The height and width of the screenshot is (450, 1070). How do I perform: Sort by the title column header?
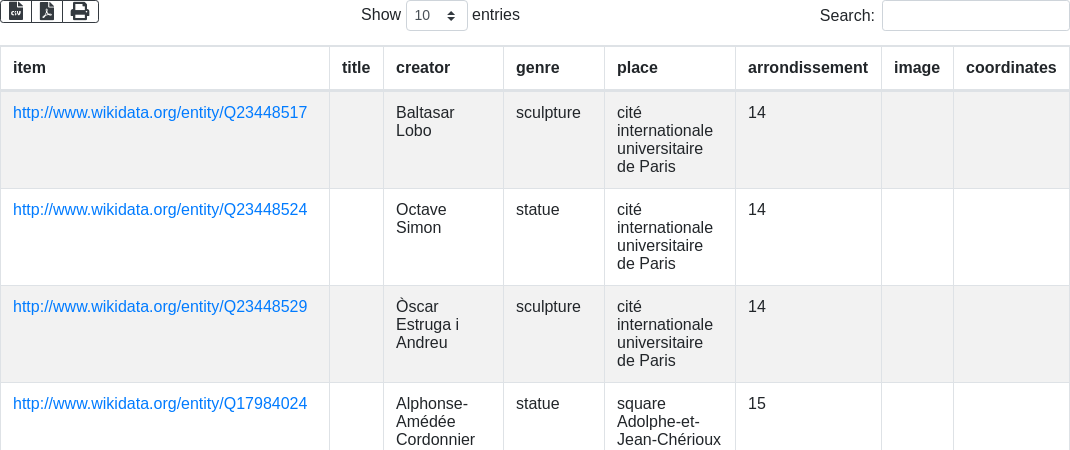point(356,68)
